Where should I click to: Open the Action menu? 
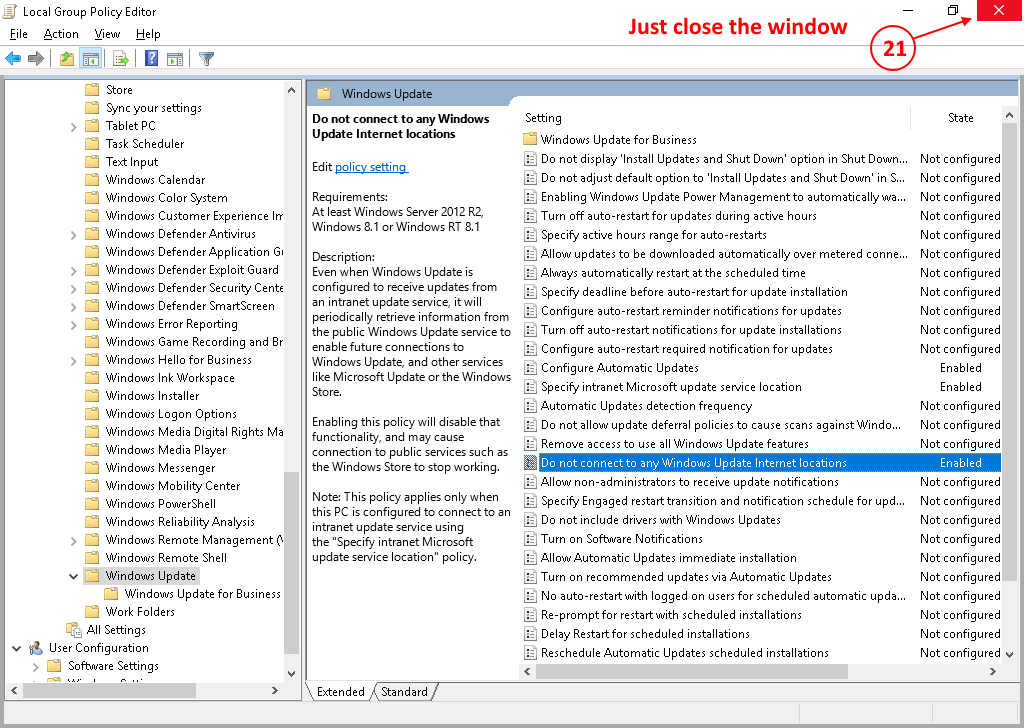coord(61,34)
